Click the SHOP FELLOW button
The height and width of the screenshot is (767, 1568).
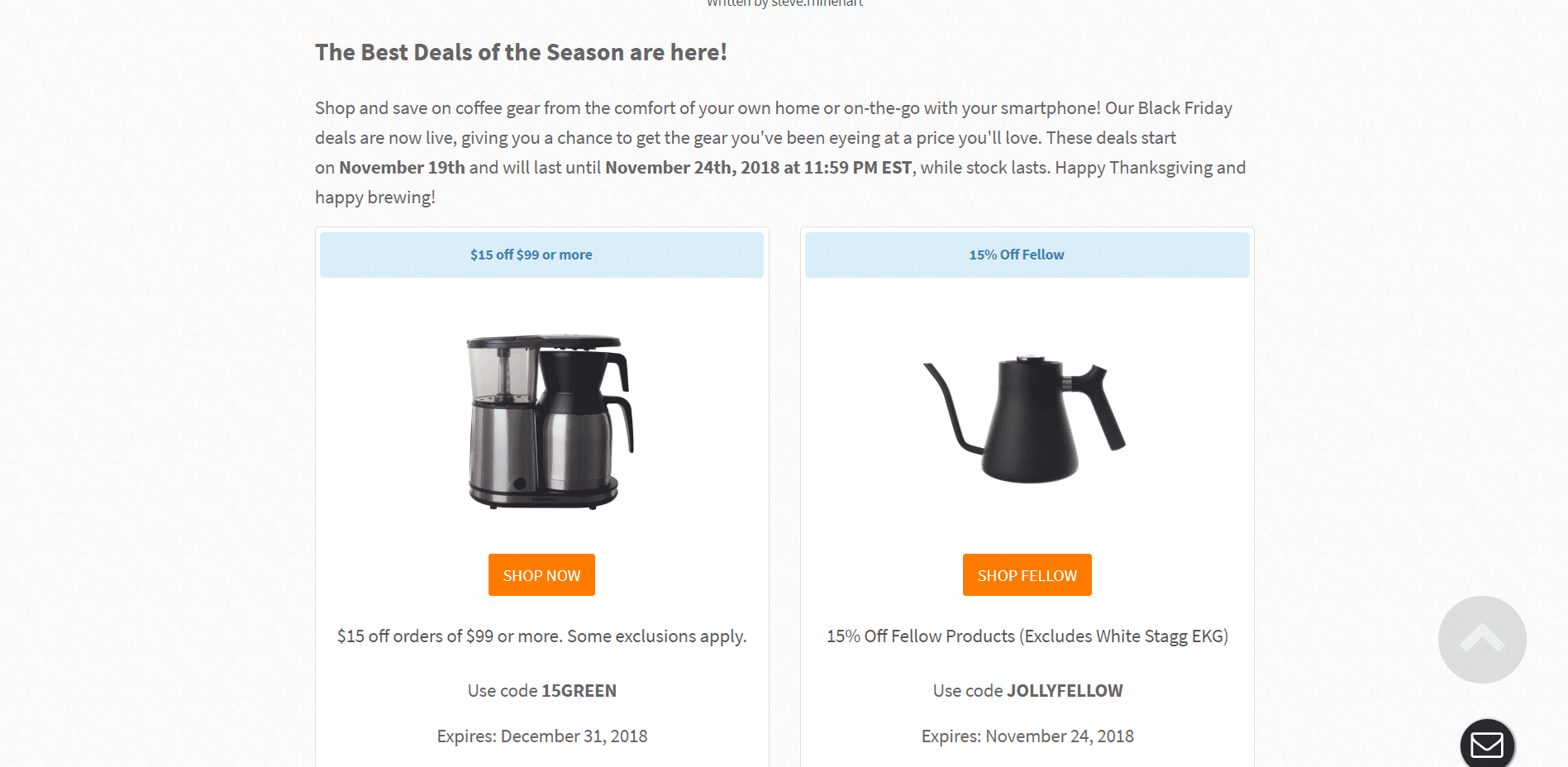(1027, 574)
